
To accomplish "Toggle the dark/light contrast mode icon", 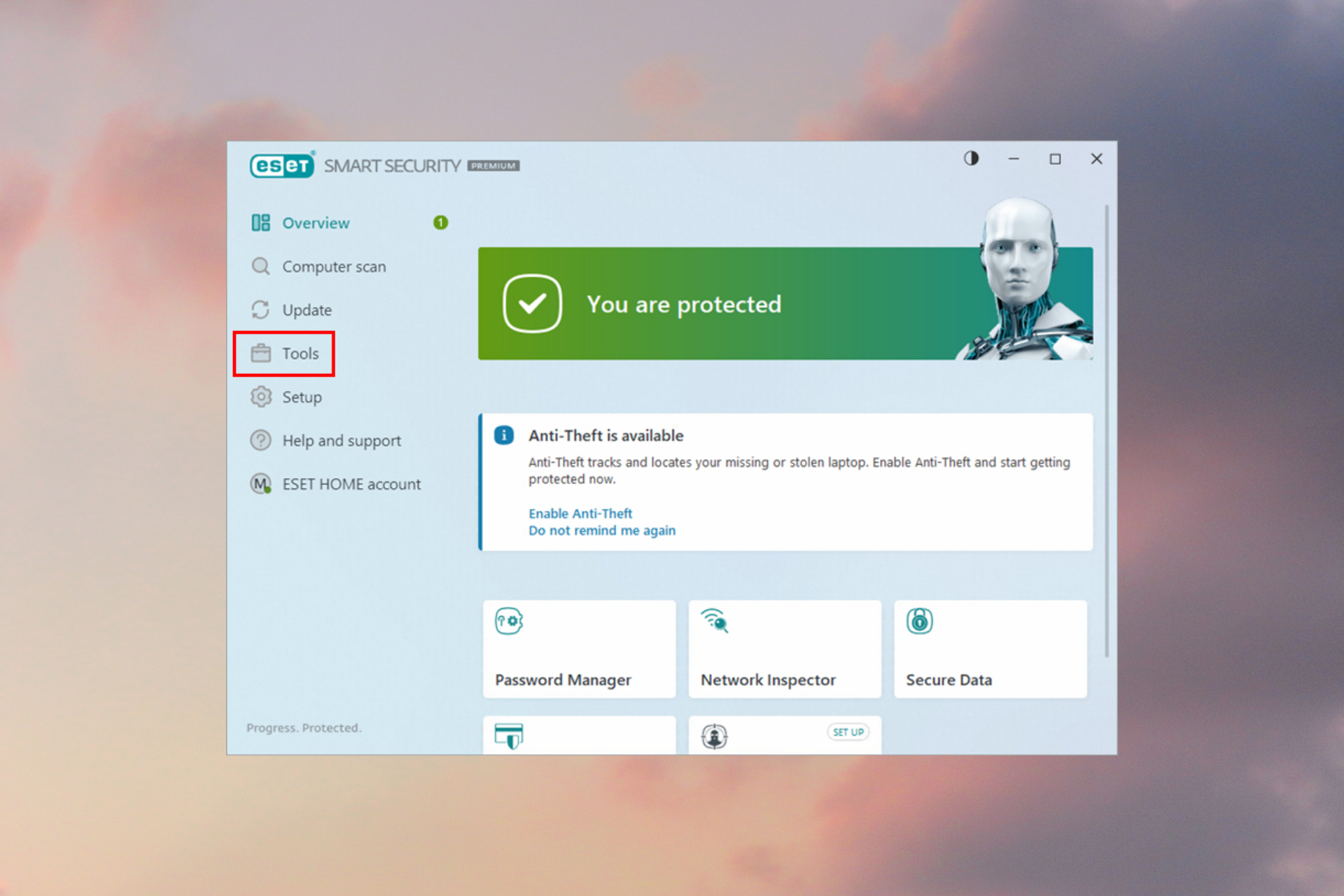I will [971, 159].
